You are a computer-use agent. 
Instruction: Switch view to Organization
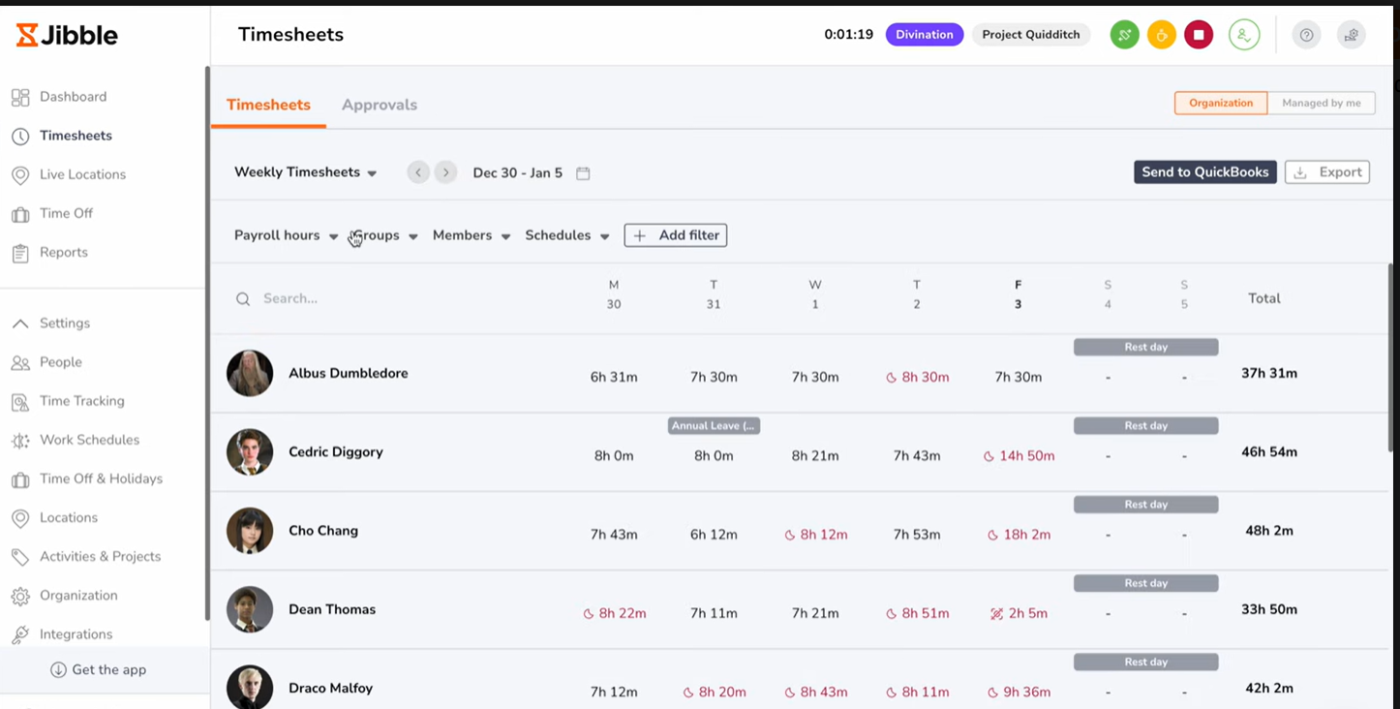[1220, 103]
